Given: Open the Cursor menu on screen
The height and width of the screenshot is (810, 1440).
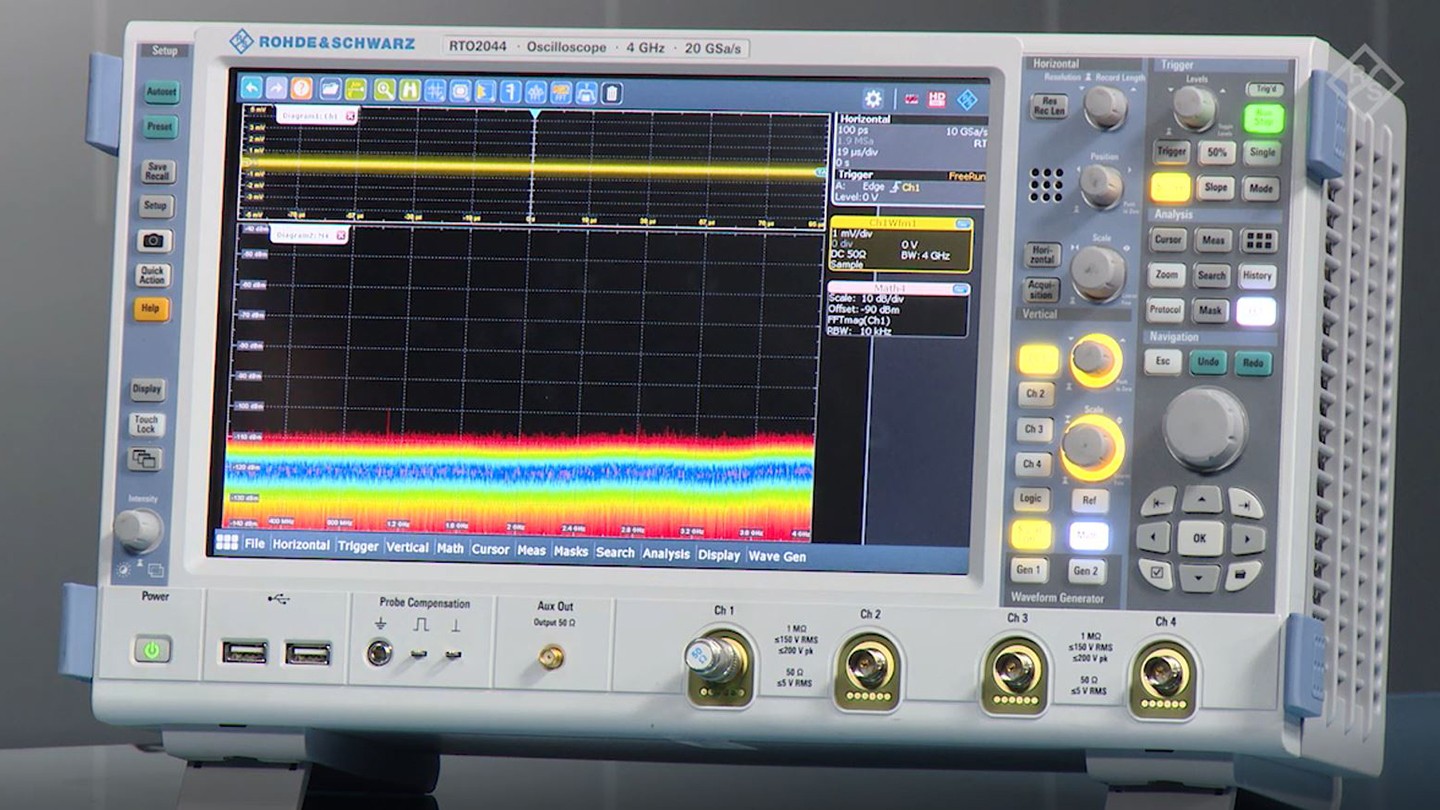Looking at the screenshot, I should 490,549.
